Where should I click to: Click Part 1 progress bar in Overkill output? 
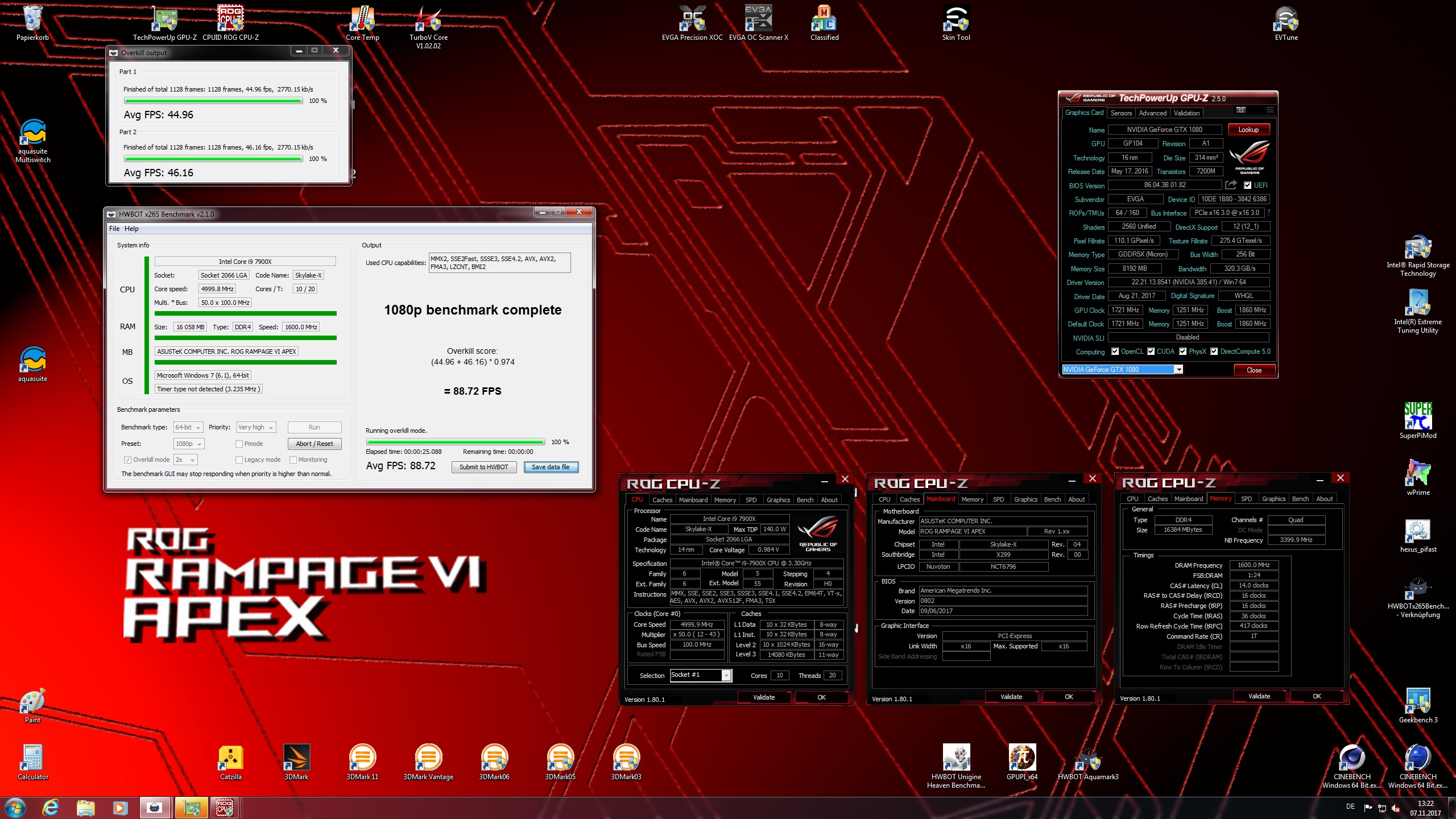click(x=213, y=101)
